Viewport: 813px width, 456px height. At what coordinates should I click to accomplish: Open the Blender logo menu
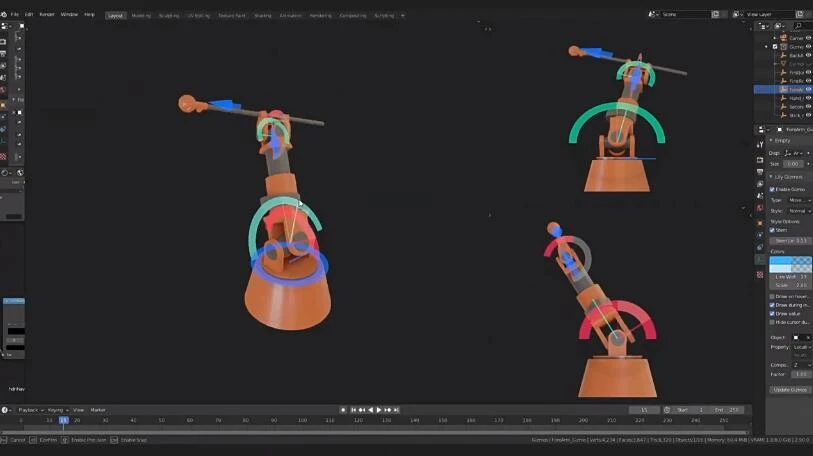coord(6,14)
